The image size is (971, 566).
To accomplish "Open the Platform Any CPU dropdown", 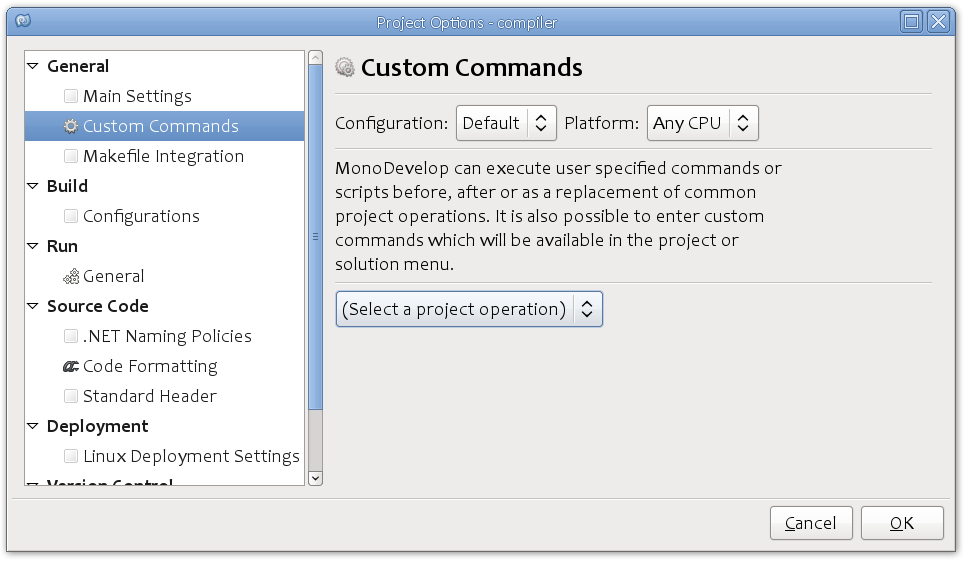I will tap(702, 123).
